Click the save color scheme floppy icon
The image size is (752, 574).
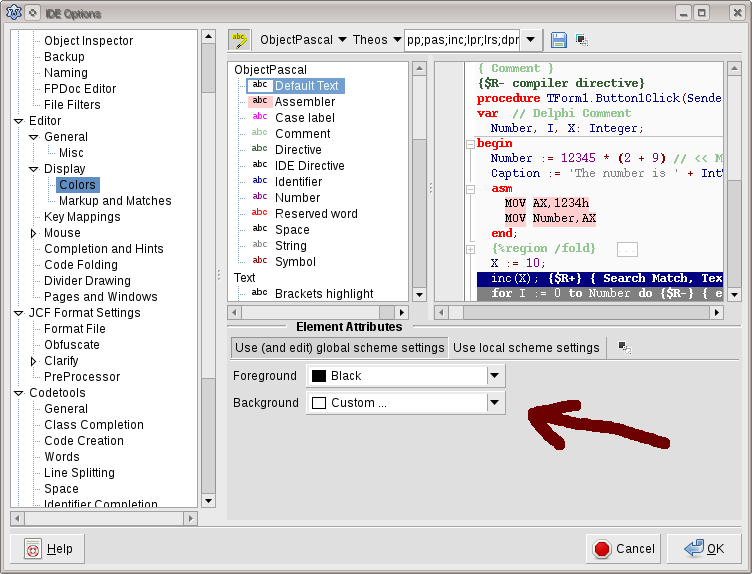point(559,40)
